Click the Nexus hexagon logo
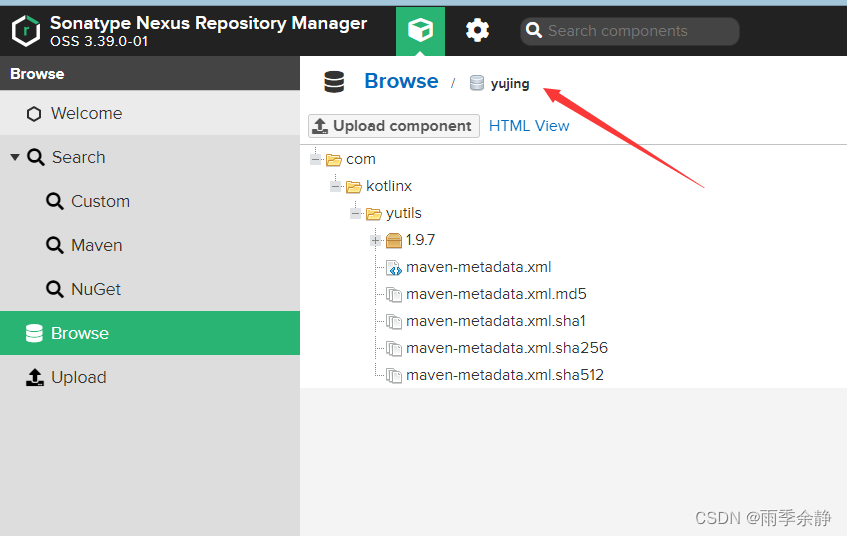This screenshot has width=847, height=536. coord(25,31)
